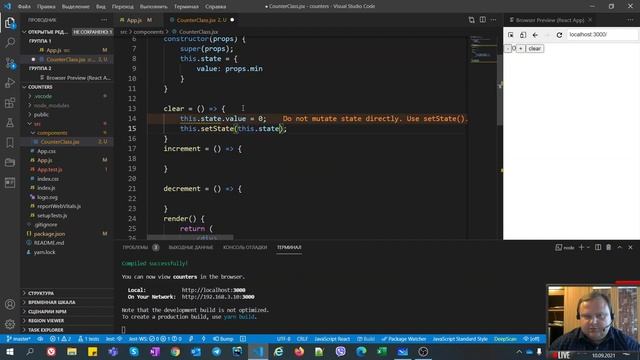Open editor More Actions ellipsis
This screenshot has height=360, width=640.
point(493,20)
